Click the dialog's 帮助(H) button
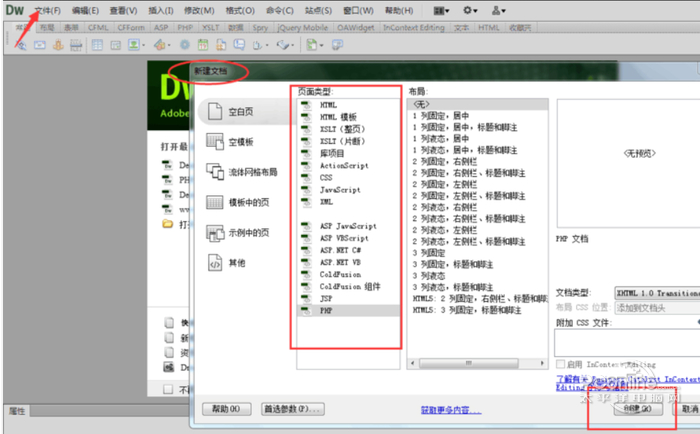Screen dimensions: 700x434 click(226, 409)
